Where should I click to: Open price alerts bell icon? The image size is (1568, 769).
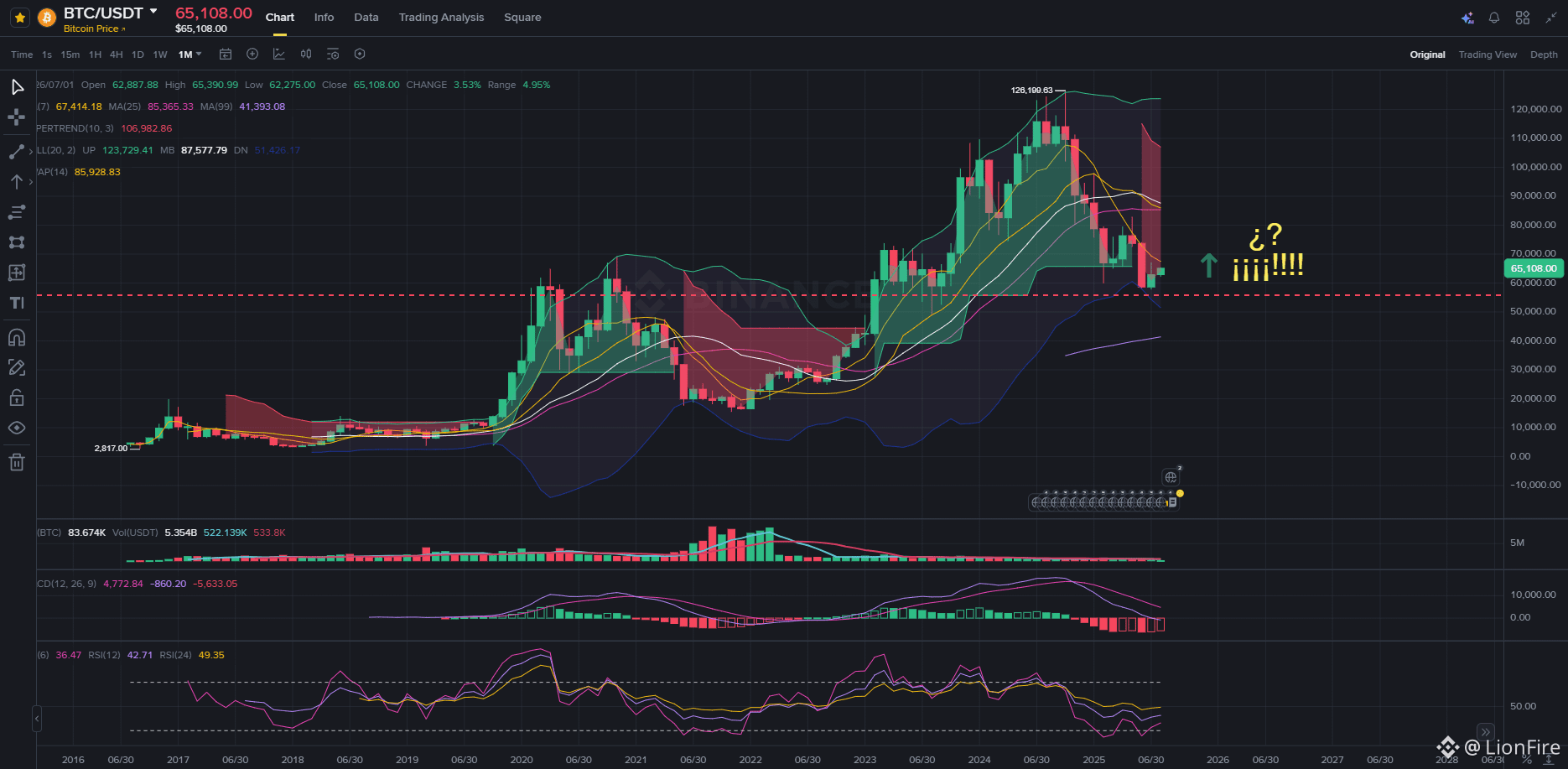click(x=1494, y=18)
